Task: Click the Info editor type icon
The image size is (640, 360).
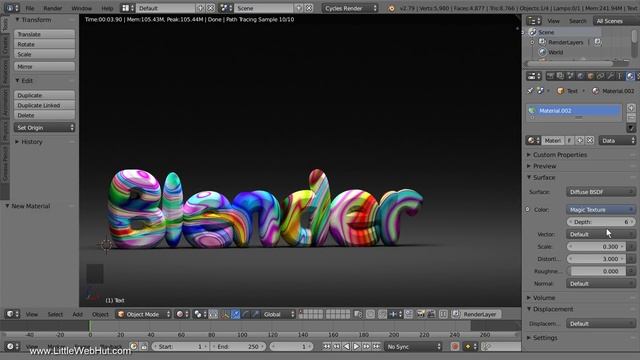Action: [x=12, y=8]
